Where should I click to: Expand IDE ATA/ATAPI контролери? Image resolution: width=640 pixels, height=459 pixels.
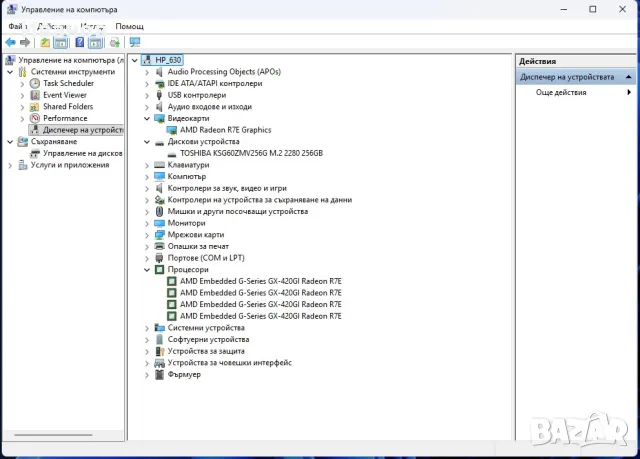(147, 84)
